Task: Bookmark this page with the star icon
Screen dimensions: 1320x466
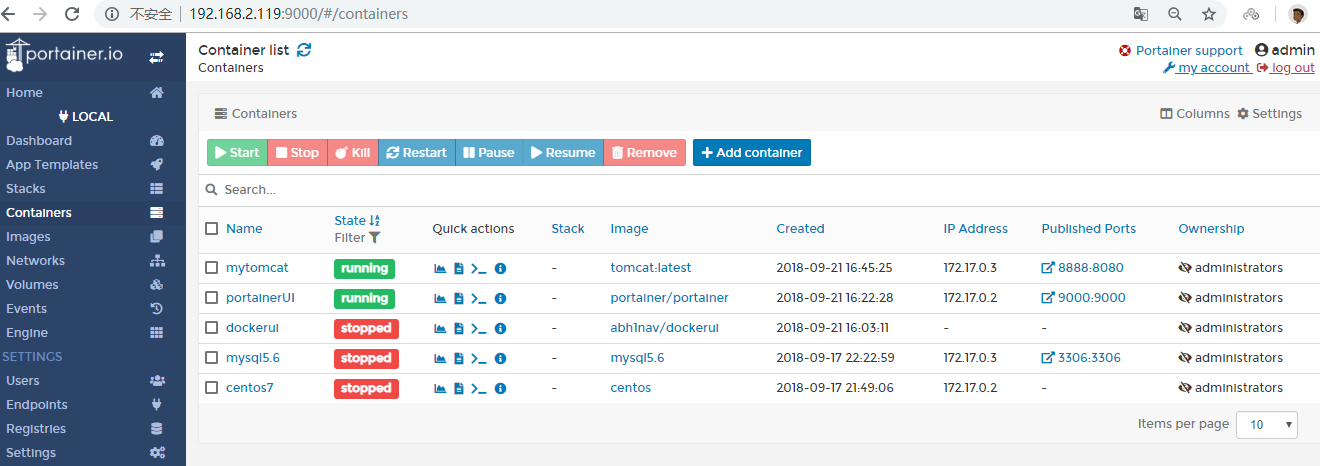Action: [x=1209, y=14]
